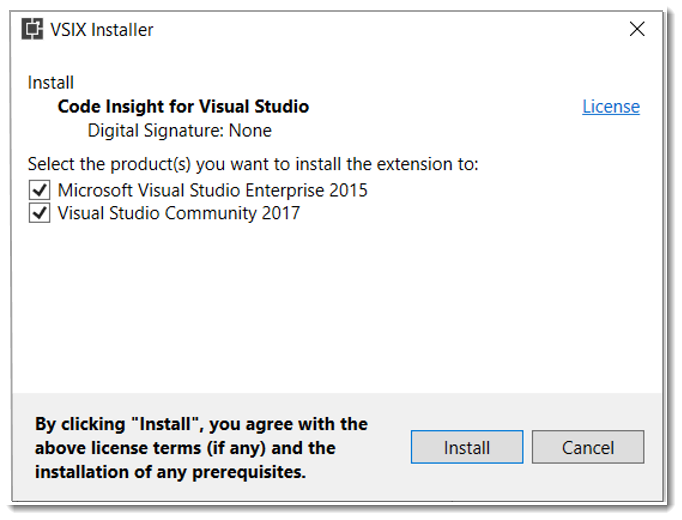This screenshot has width=682, height=520.
Task: Click the VSIX Installer title bar icon
Action: [32, 29]
